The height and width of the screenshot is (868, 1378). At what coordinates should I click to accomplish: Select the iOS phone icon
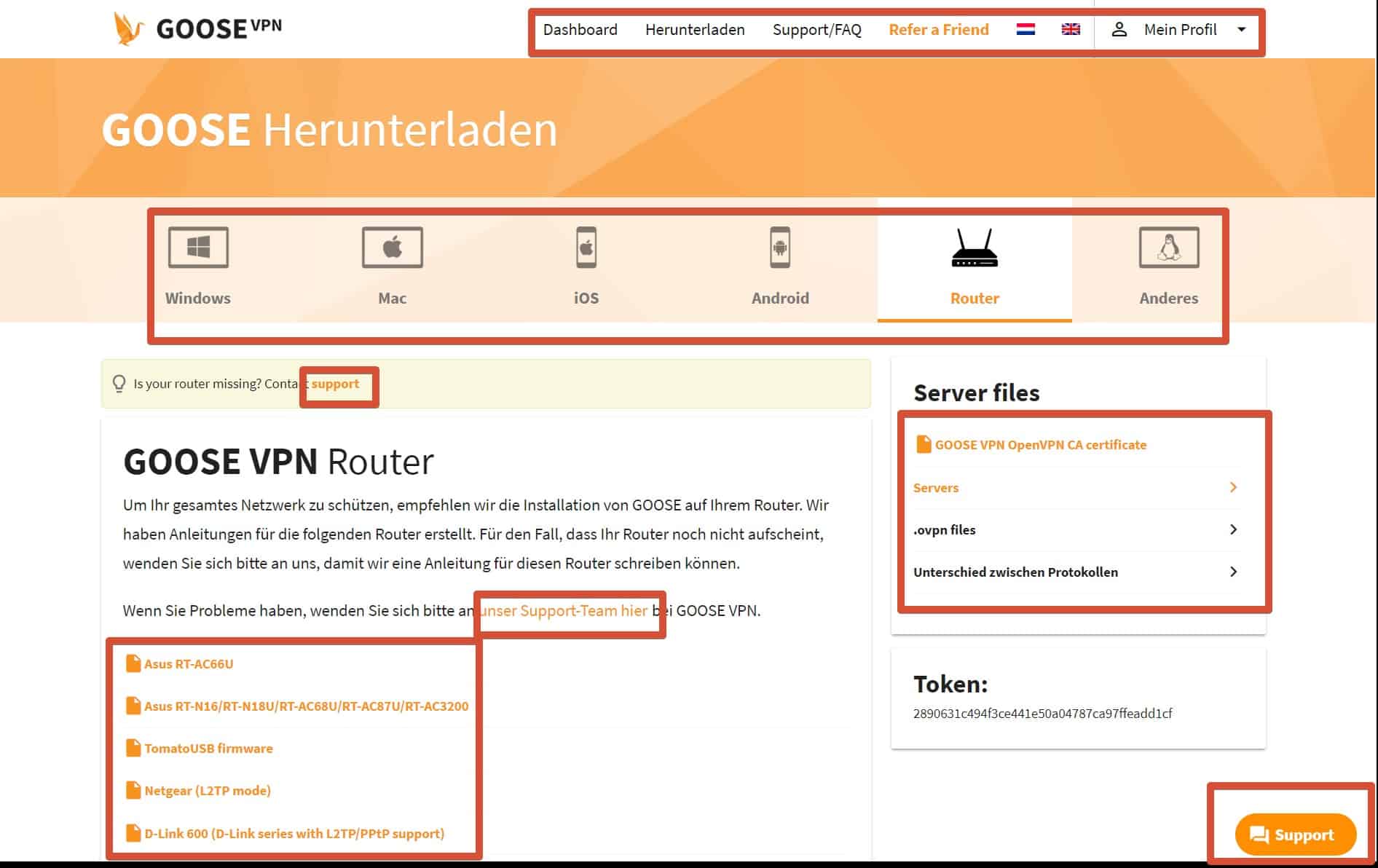pos(586,248)
